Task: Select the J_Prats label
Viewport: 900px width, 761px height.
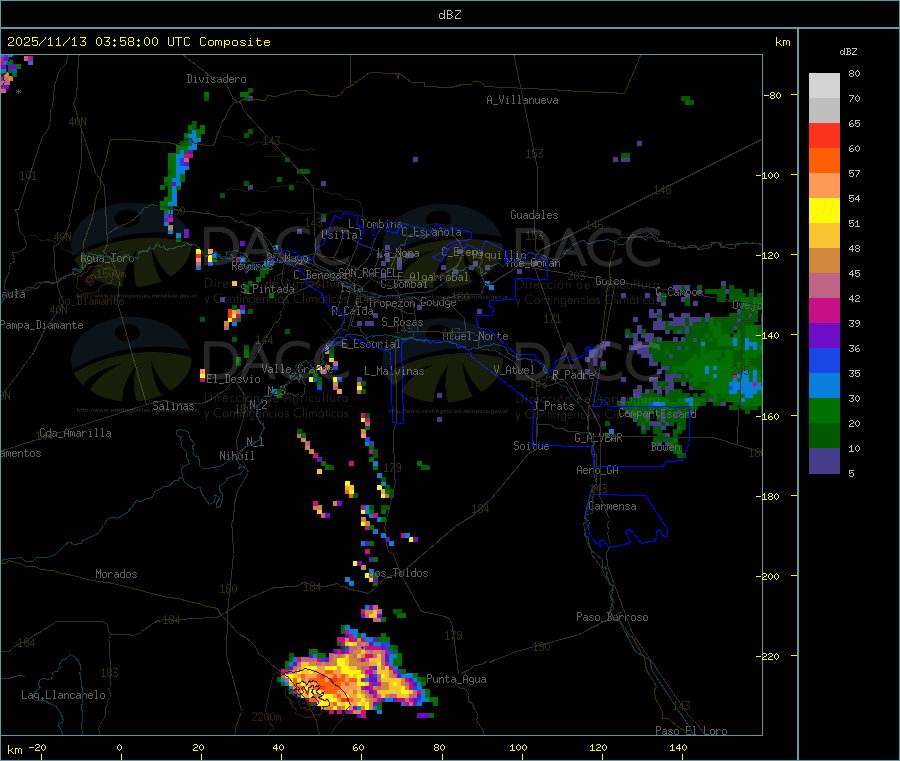Action: click(x=554, y=406)
